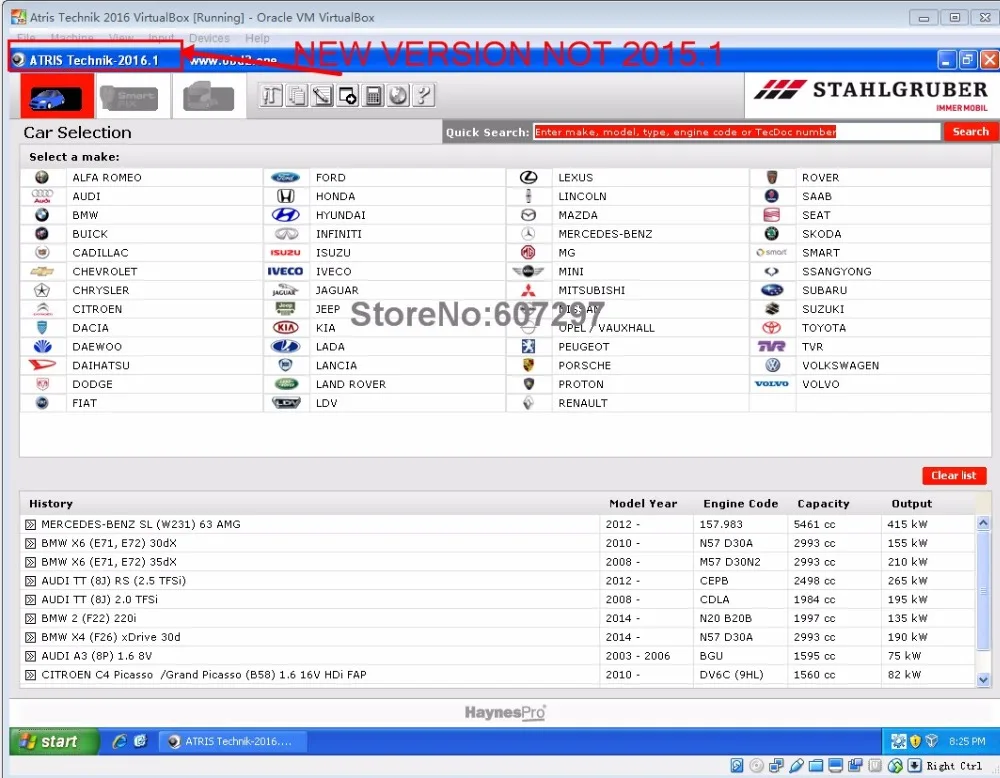Select the blue car vehicle tab
This screenshot has width=1000, height=778.
pos(57,96)
